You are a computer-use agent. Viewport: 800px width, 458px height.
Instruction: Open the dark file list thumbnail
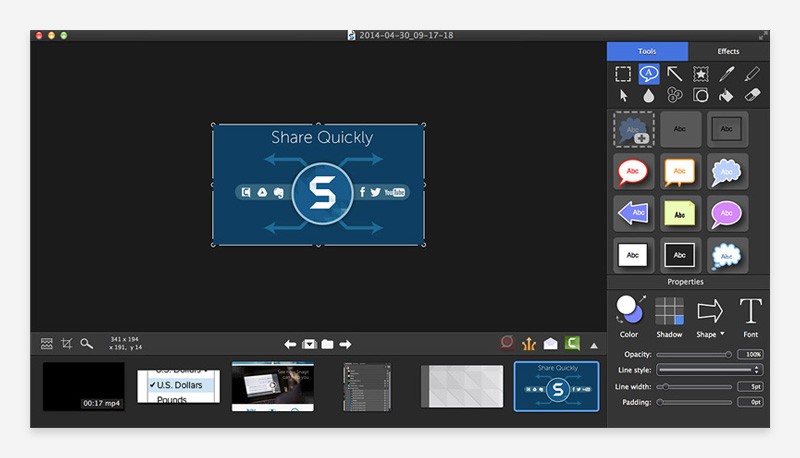pos(367,387)
